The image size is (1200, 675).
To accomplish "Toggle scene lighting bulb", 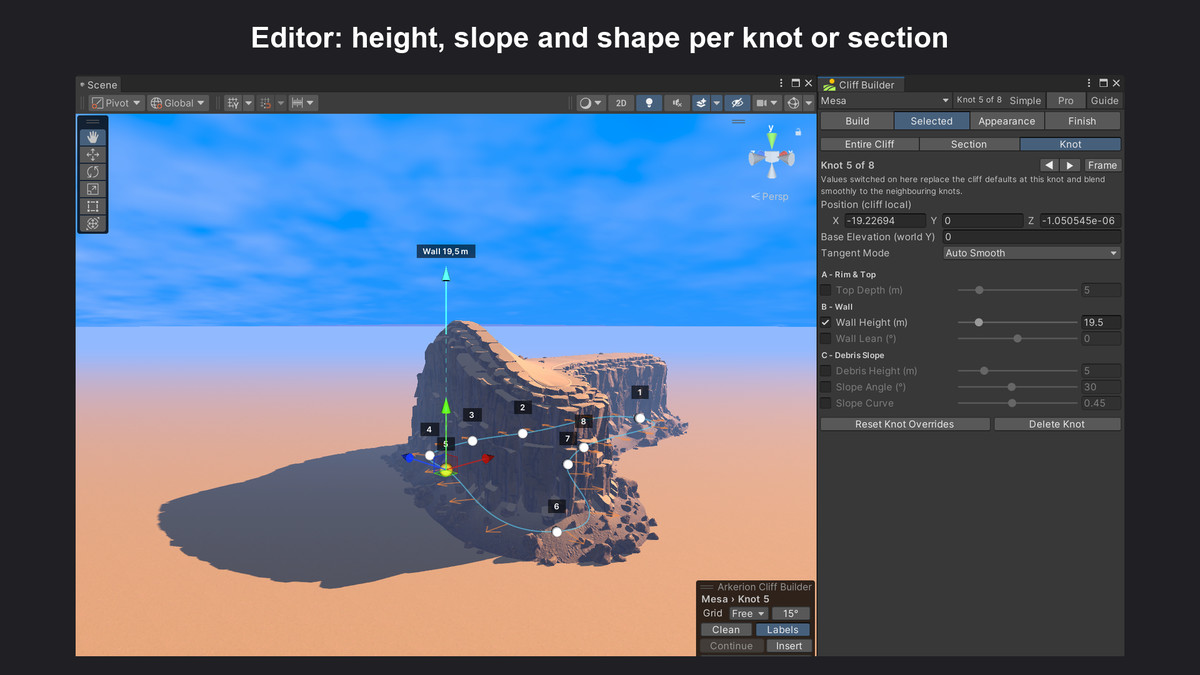I will 649,103.
